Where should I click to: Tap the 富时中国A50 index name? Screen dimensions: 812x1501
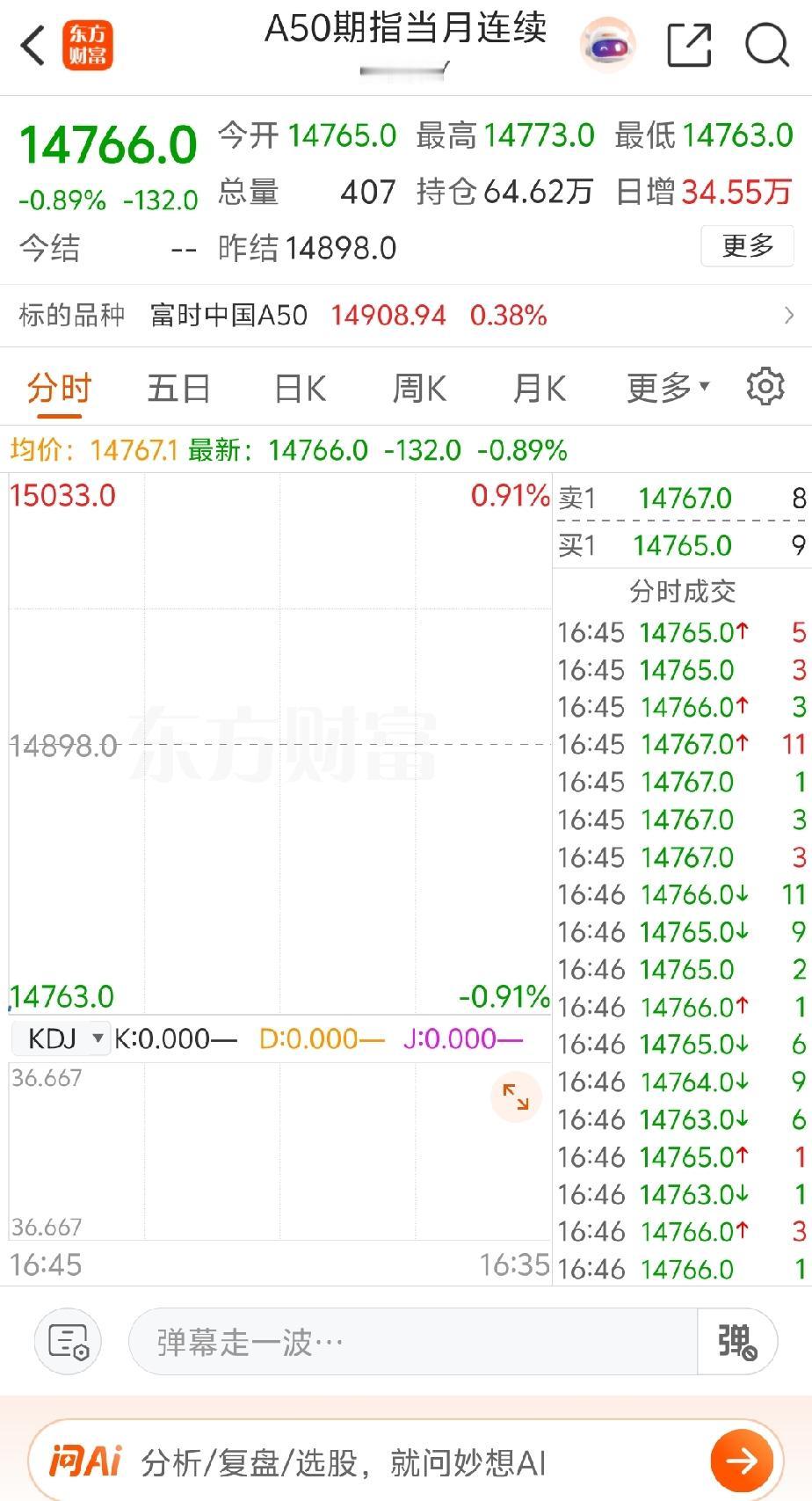228,315
